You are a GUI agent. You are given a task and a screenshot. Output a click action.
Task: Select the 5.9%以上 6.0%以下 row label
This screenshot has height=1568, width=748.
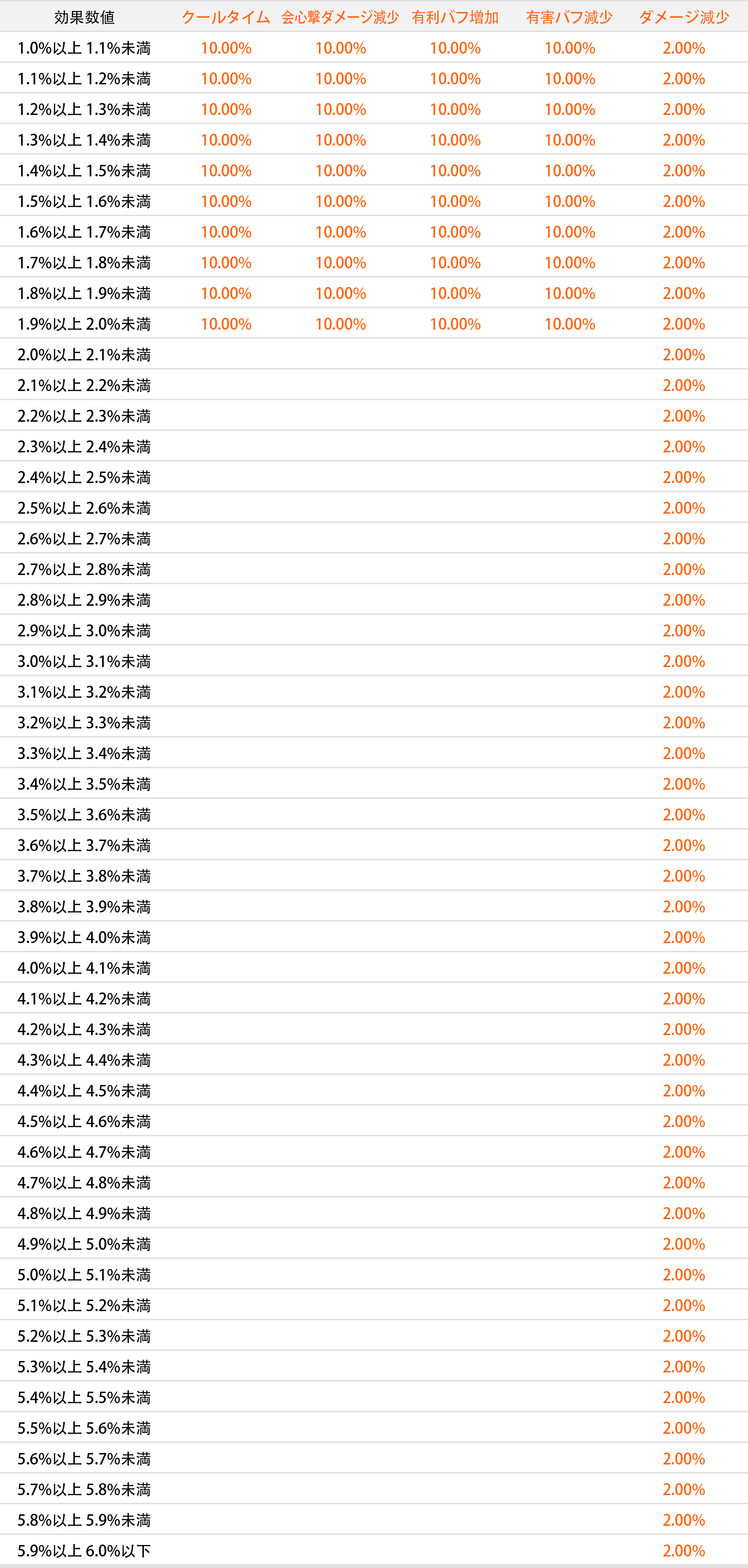[84, 1550]
